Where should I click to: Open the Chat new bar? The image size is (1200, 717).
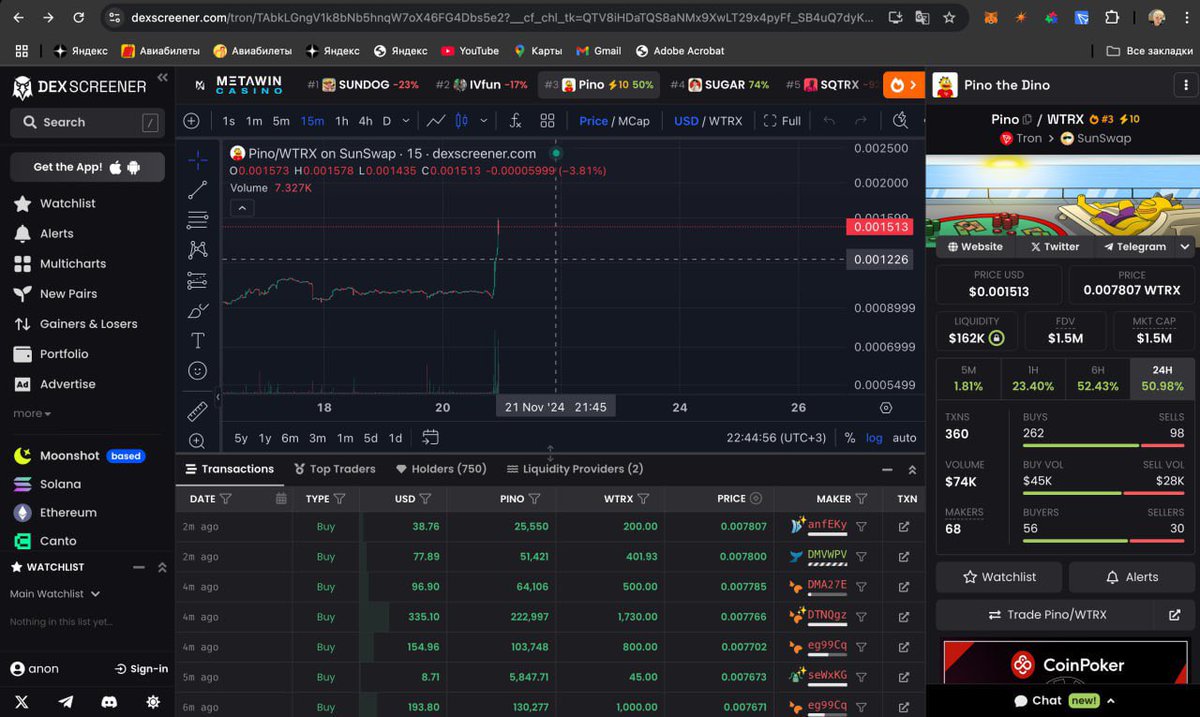tap(1064, 701)
